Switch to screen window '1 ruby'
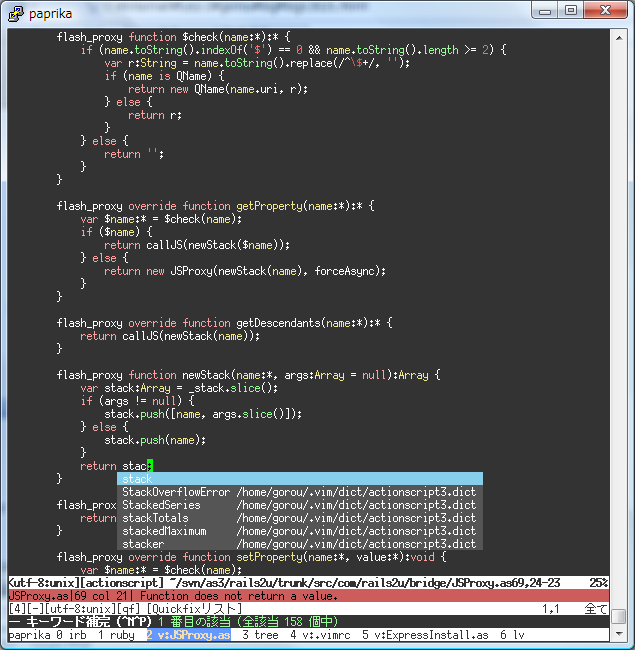635x650 pixels. point(116,635)
